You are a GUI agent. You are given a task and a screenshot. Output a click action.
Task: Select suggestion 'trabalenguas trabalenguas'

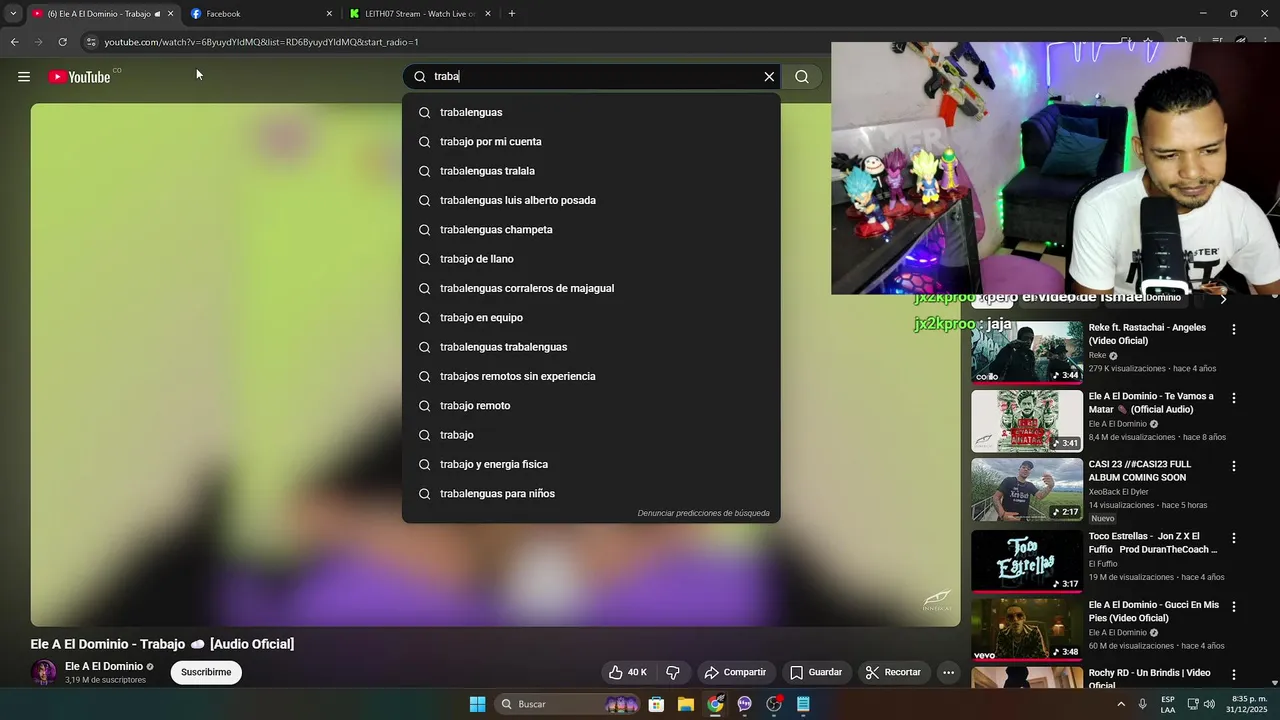[591, 347]
